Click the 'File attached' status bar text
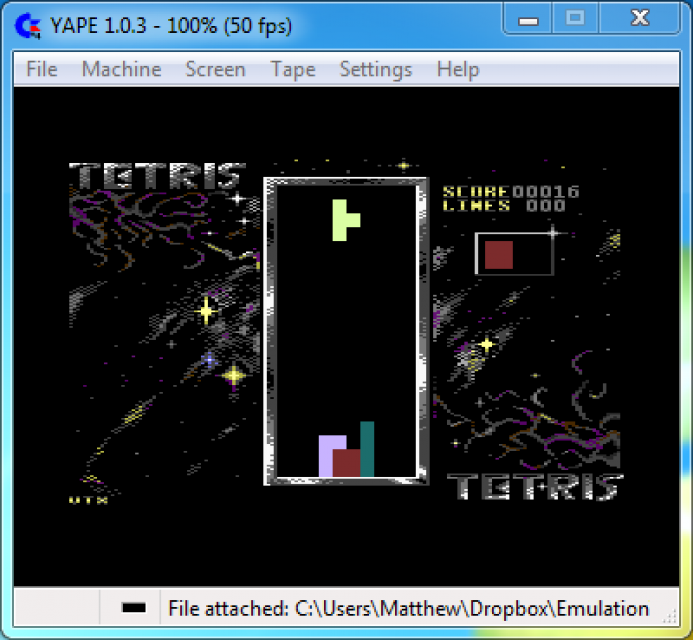 [x=408, y=609]
